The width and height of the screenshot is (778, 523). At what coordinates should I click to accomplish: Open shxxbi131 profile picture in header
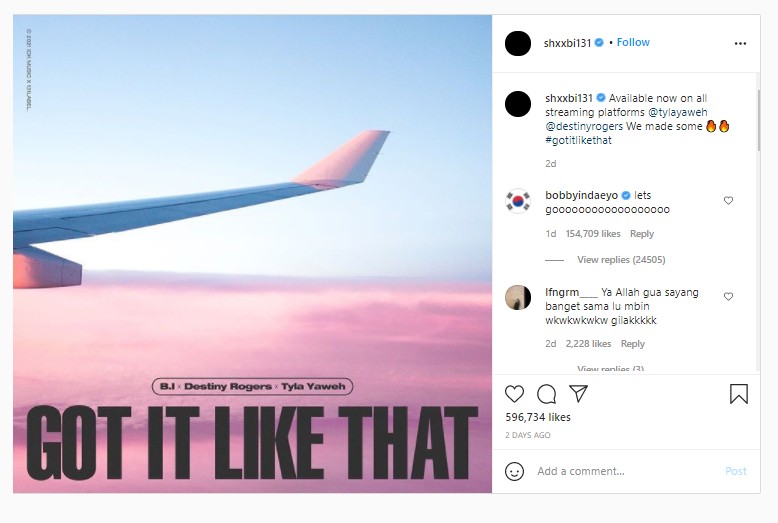pyautogui.click(x=518, y=44)
